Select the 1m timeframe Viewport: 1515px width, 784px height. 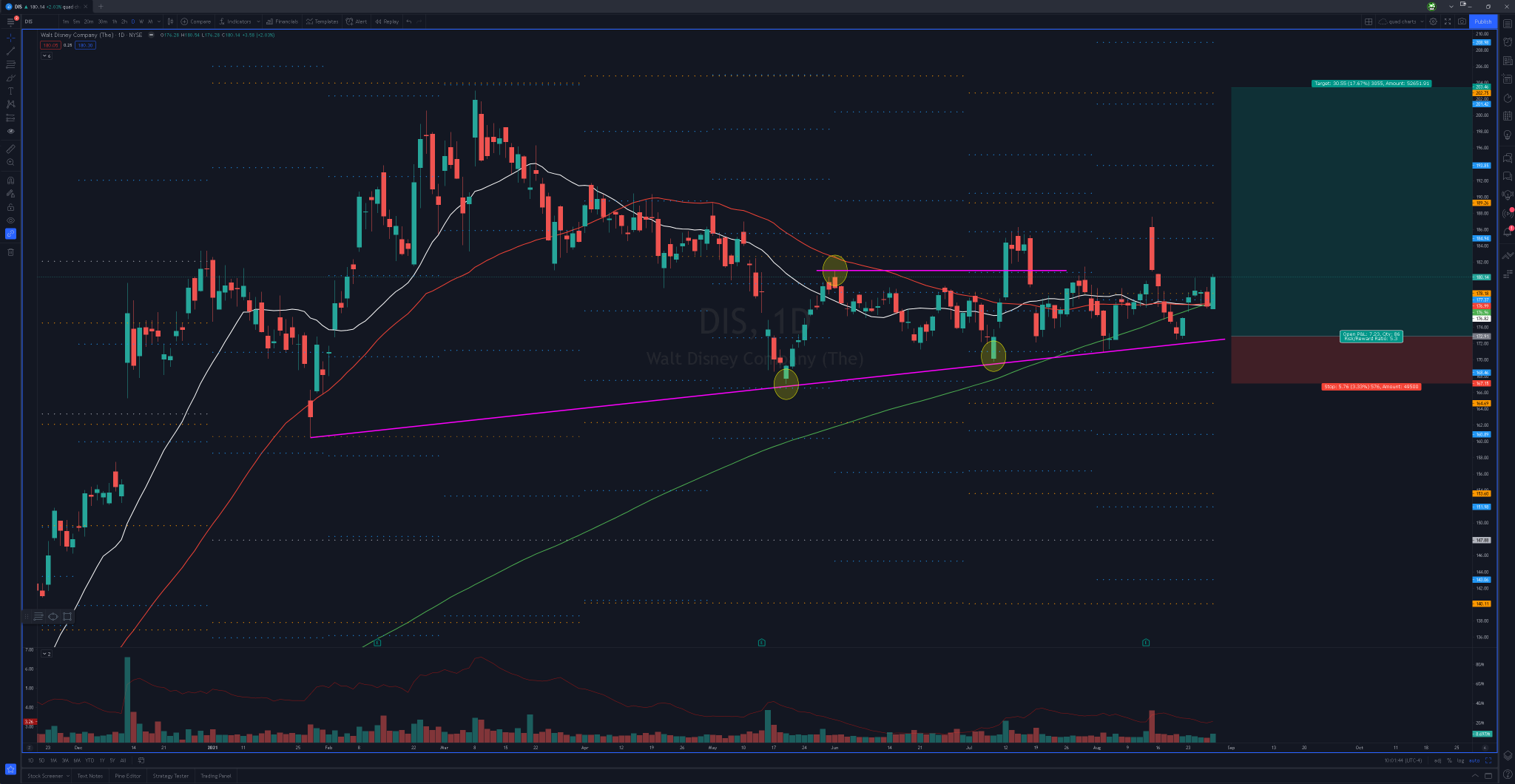(66, 21)
